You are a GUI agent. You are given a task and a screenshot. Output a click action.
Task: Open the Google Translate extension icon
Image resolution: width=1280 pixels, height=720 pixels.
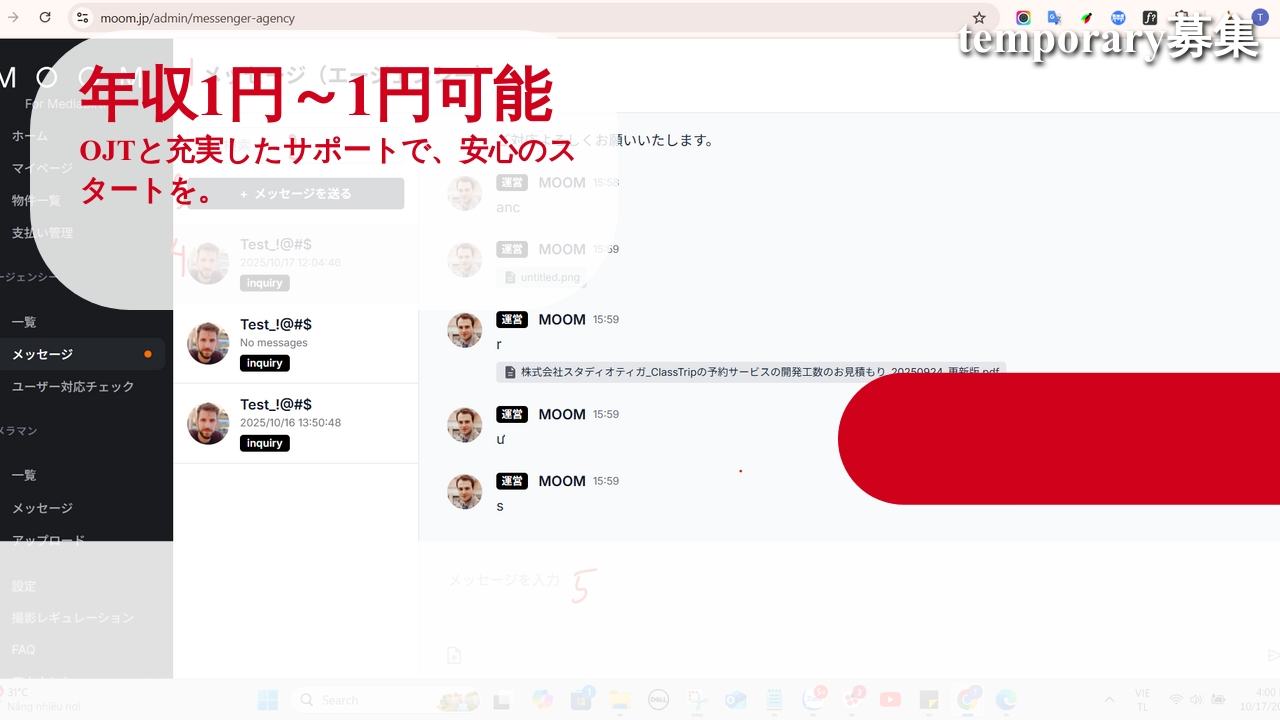tap(1053, 17)
